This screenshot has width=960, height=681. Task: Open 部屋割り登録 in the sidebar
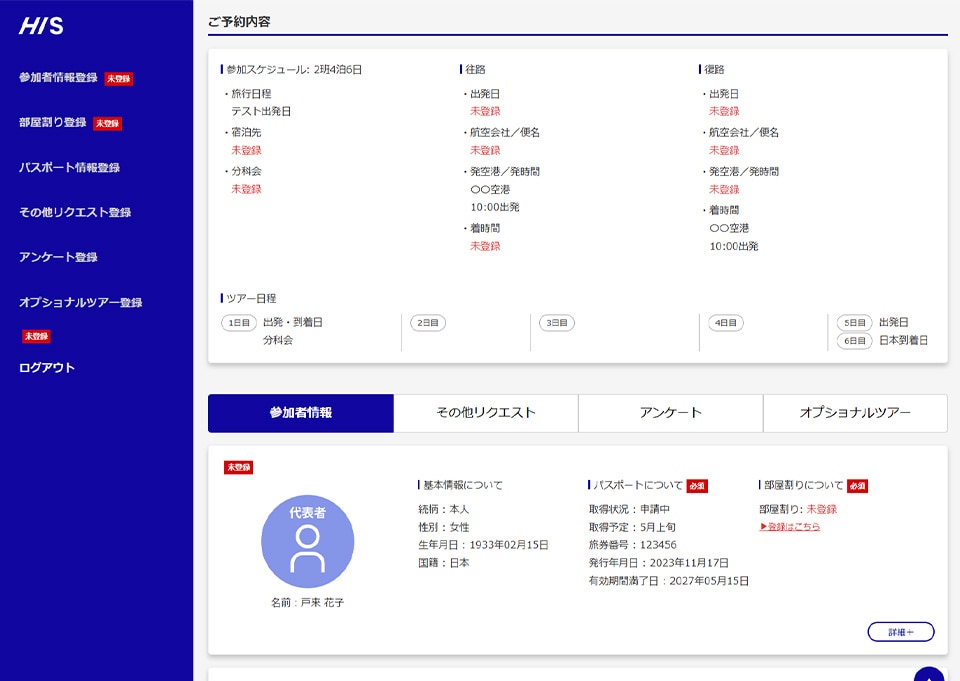click(x=53, y=123)
